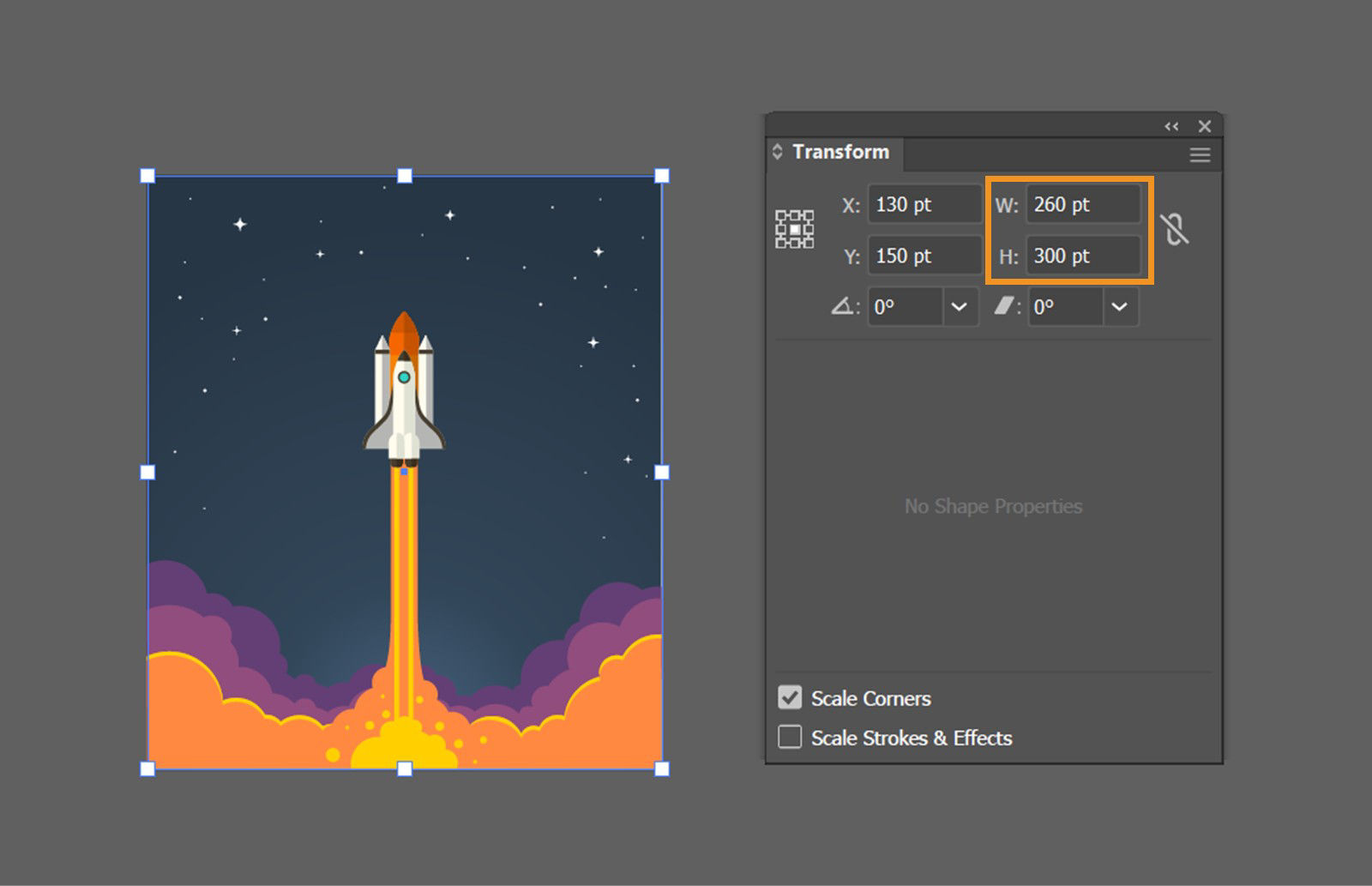The image size is (1372, 886).
Task: Click the shear icon
Action: (x=1003, y=306)
